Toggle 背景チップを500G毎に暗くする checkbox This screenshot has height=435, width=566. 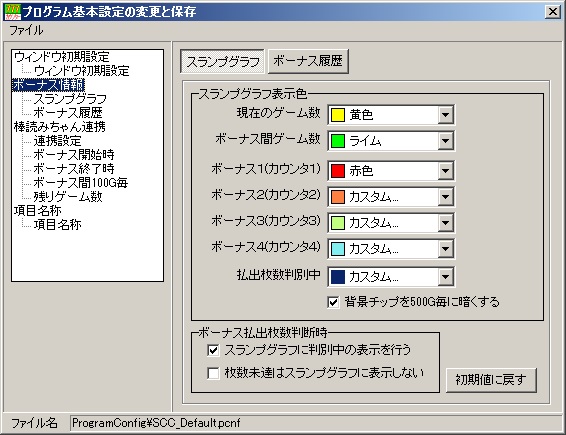coord(333,302)
